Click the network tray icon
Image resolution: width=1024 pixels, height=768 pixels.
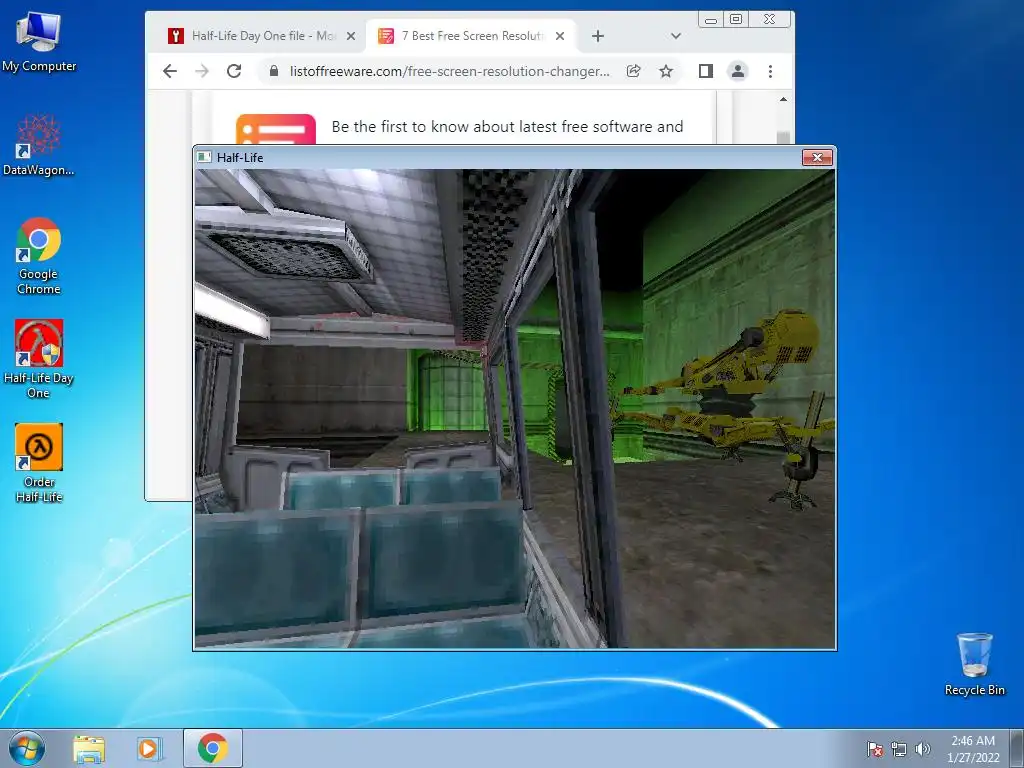[899, 749]
